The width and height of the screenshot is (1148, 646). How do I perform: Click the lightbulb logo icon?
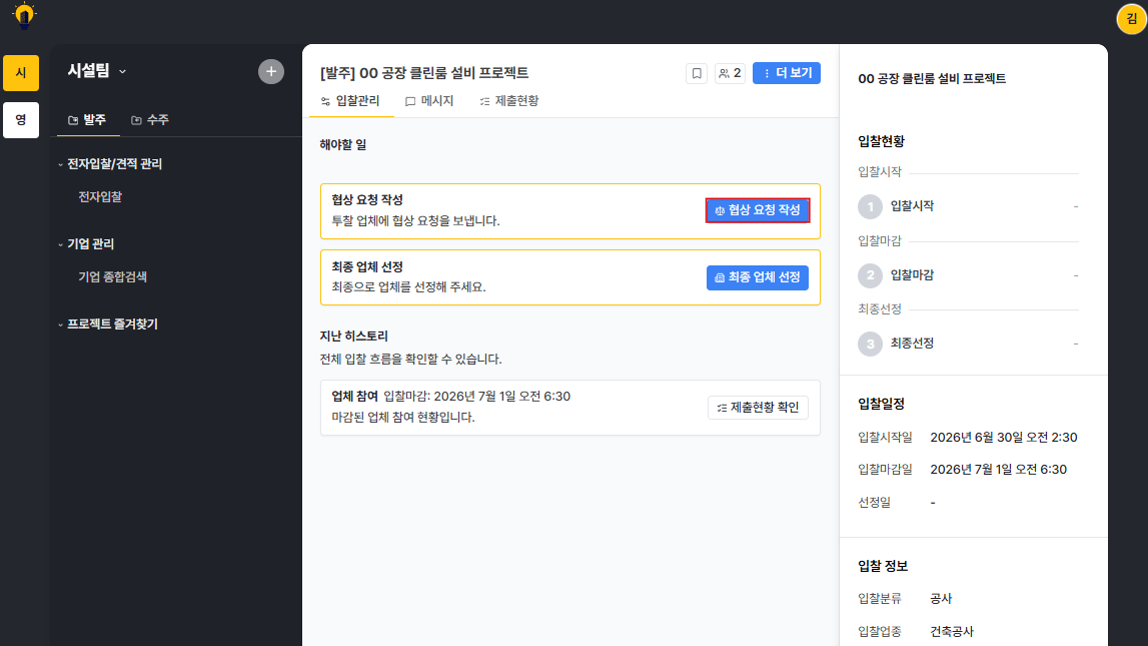pos(24,15)
